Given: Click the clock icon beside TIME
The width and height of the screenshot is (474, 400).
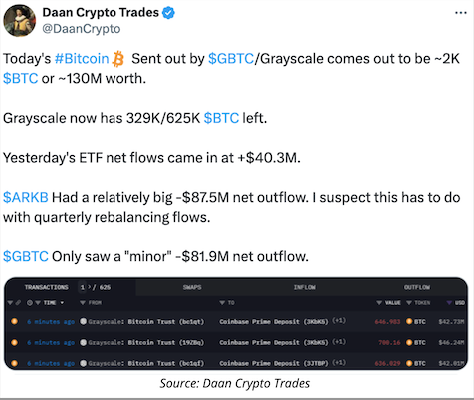Looking at the screenshot, I should point(30,303).
